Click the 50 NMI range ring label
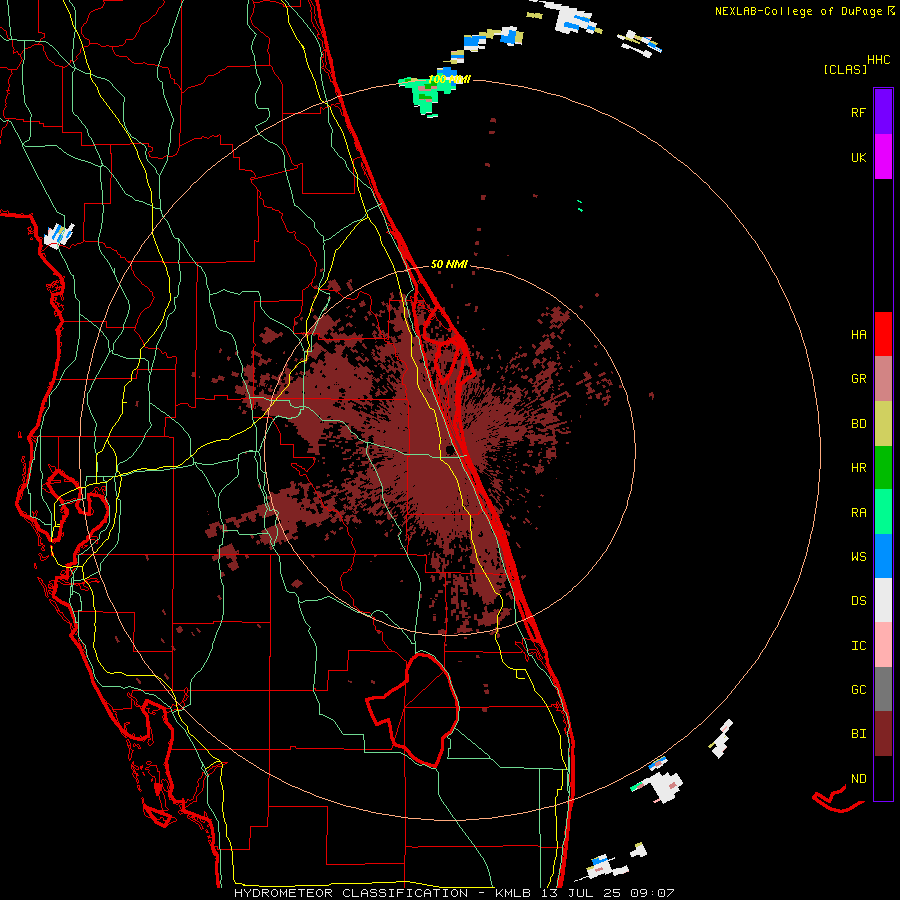 tap(449, 264)
